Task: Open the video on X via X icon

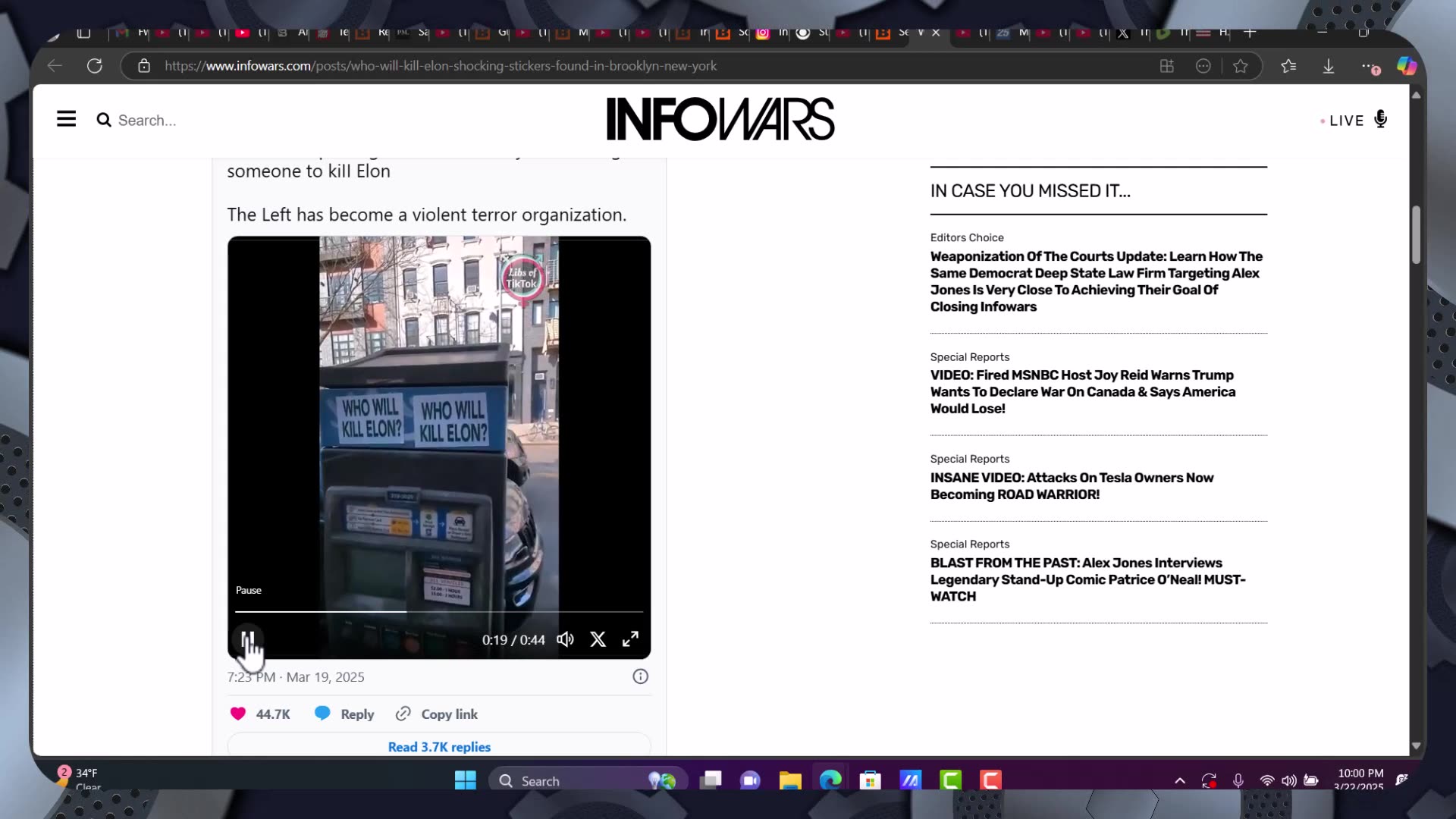Action: coord(598,639)
